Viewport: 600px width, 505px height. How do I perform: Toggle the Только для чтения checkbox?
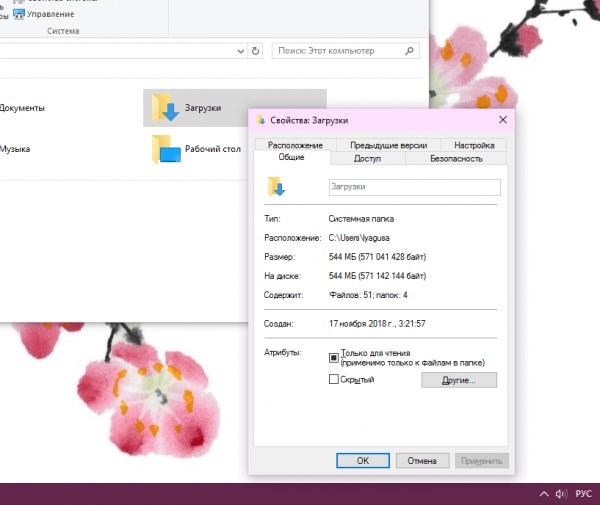point(334,358)
